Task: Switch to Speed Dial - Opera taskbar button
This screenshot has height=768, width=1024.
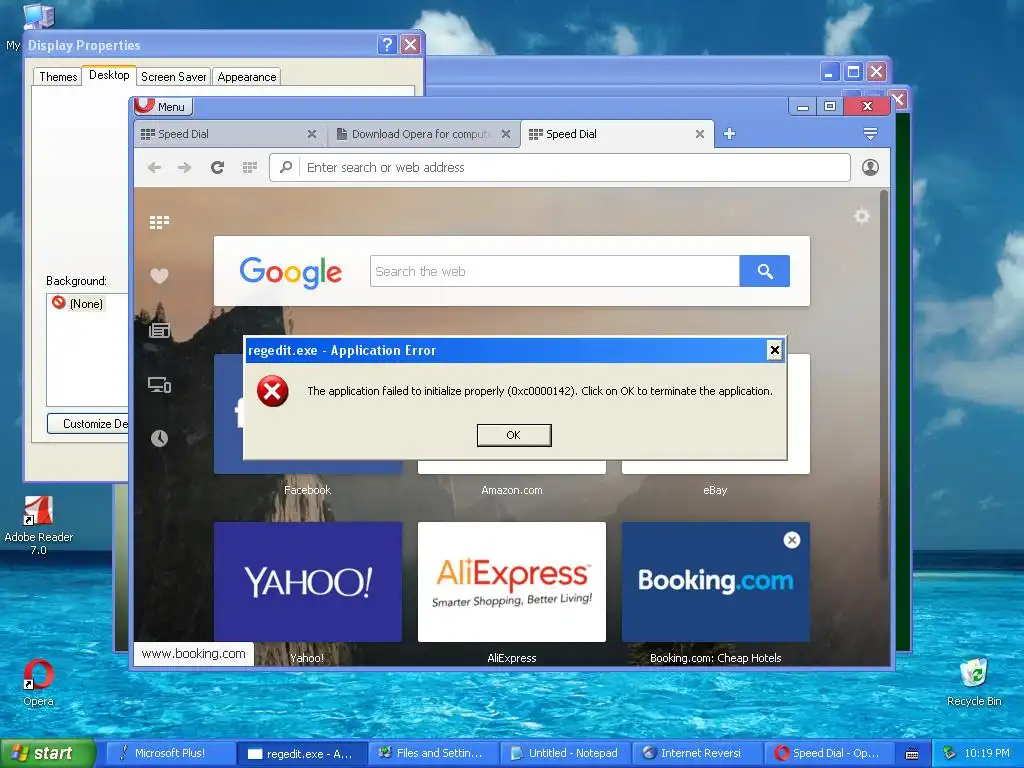Action: (x=829, y=753)
